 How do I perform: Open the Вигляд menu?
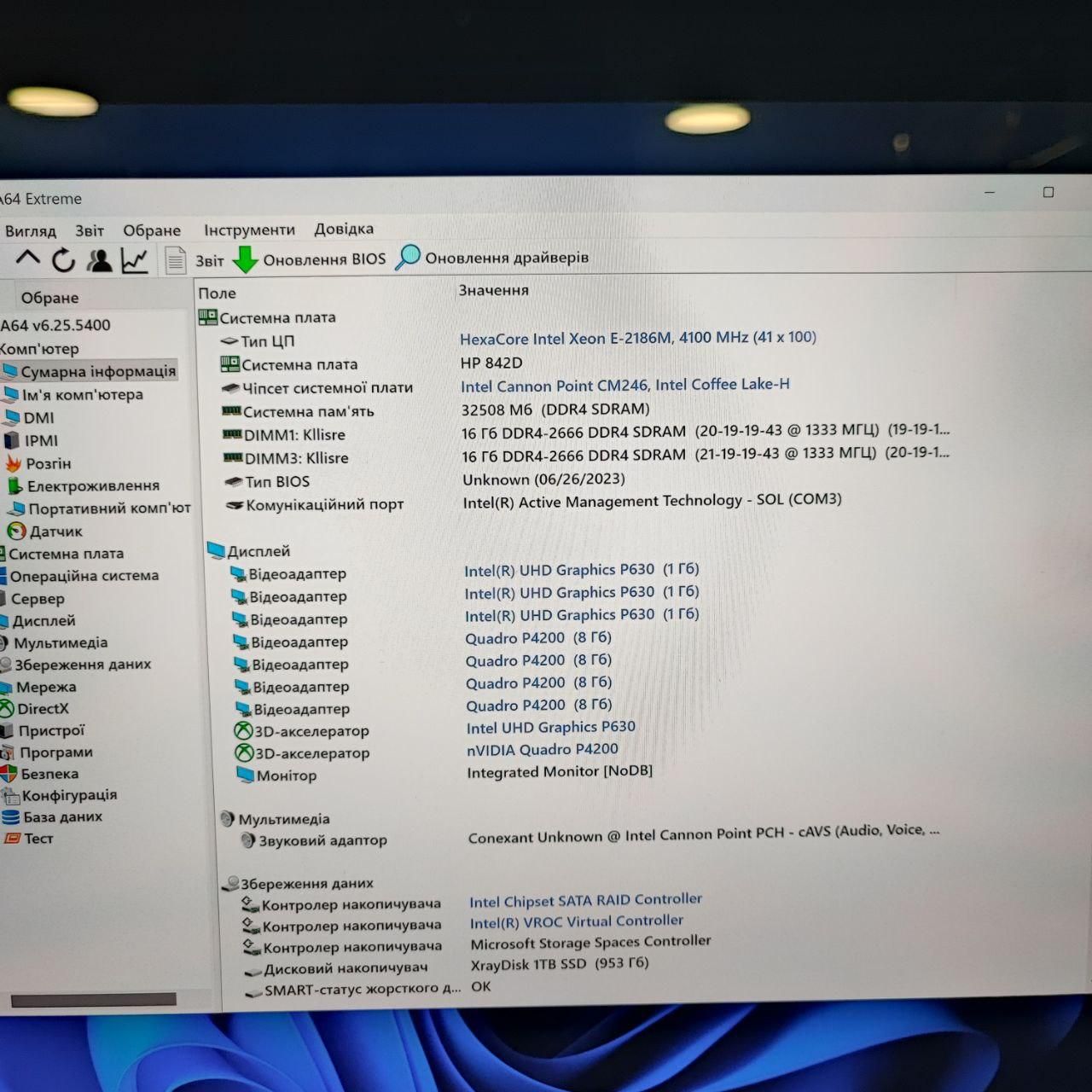click(31, 231)
